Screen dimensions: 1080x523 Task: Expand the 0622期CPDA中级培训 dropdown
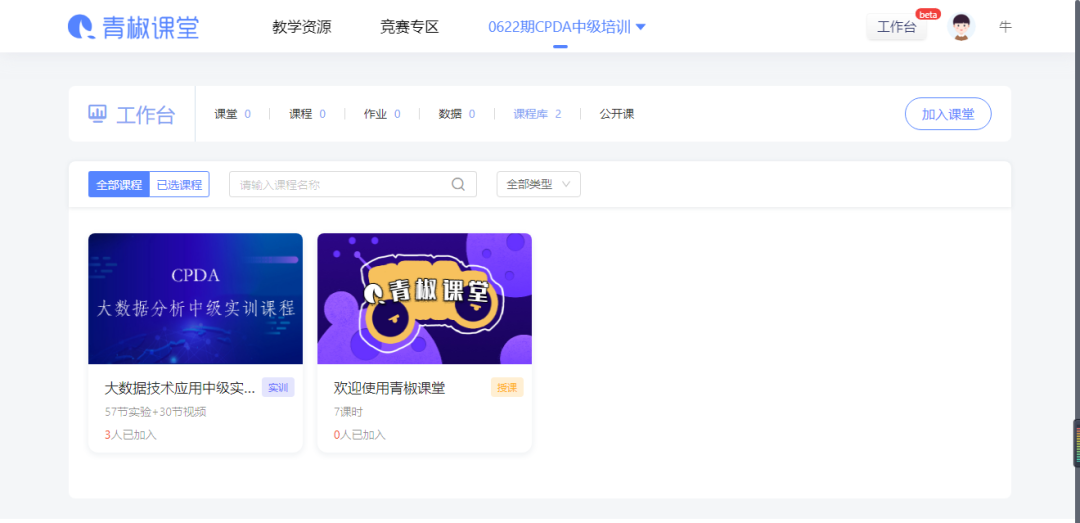[567, 27]
